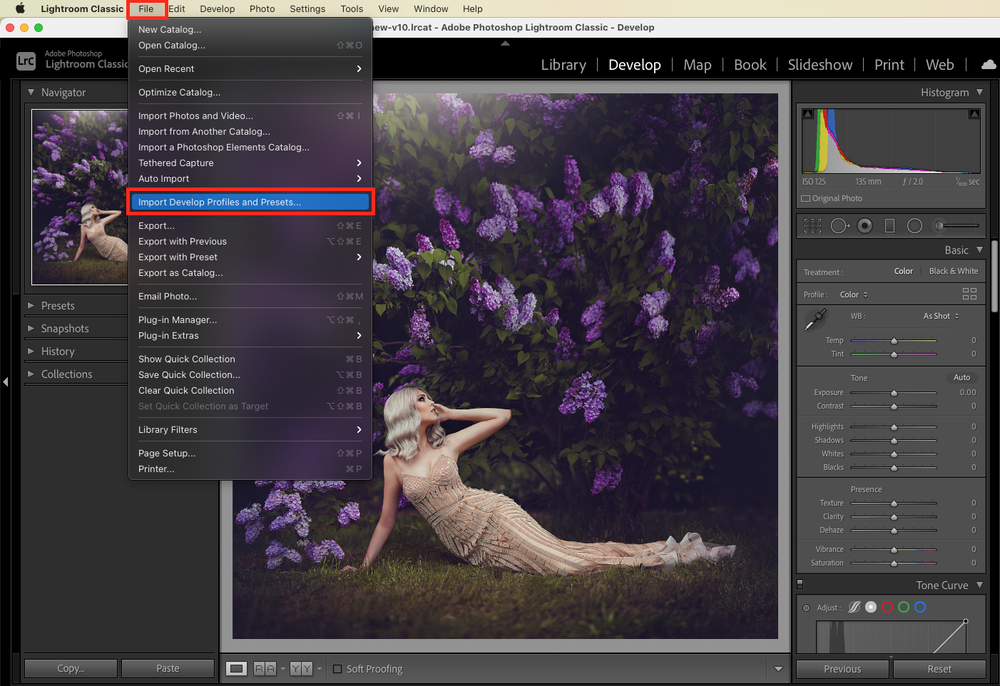Open the Profile Browser grid icon

pos(969,294)
